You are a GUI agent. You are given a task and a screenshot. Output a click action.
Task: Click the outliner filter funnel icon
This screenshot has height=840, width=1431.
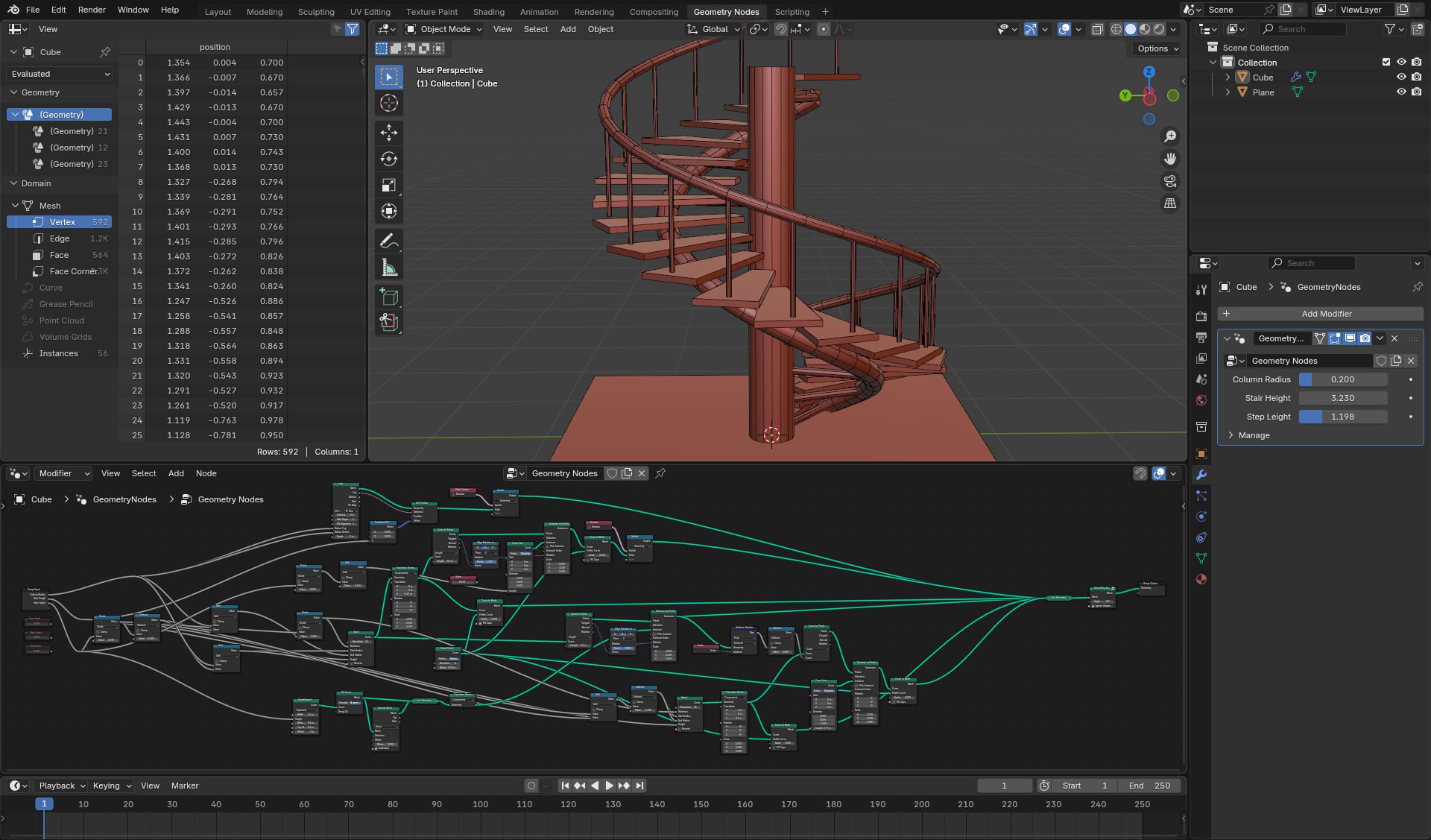coord(1390,29)
